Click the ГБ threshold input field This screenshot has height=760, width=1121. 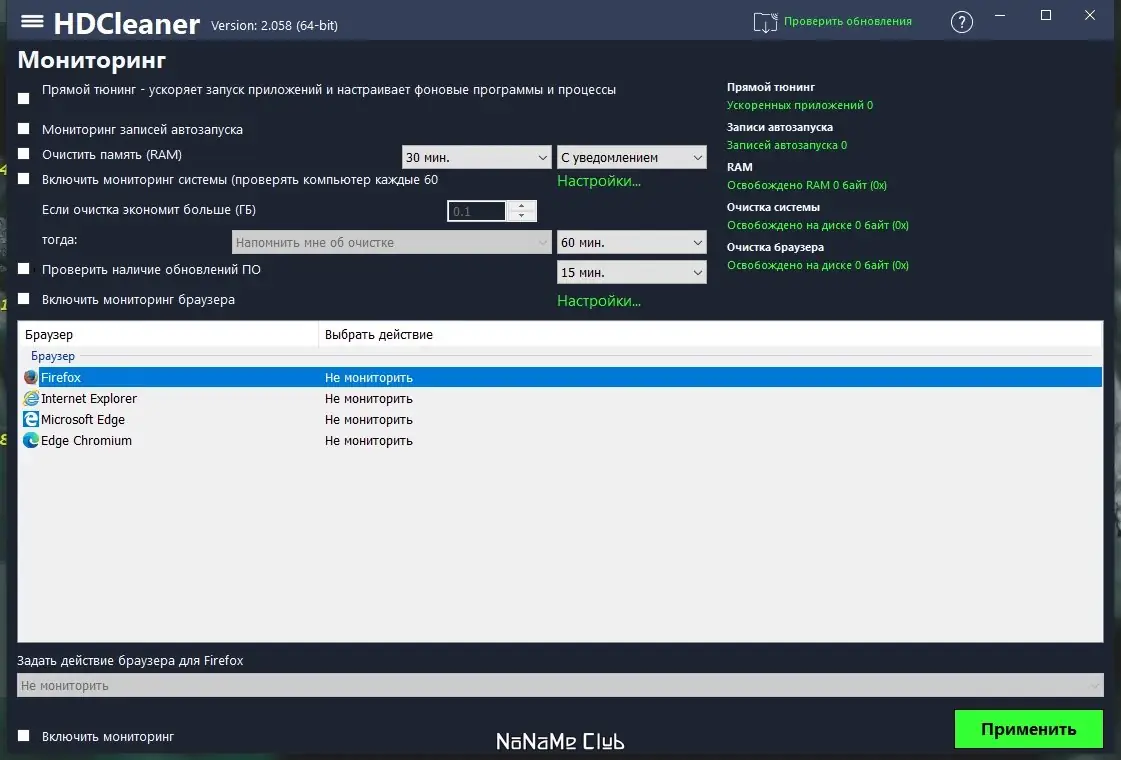(x=477, y=211)
